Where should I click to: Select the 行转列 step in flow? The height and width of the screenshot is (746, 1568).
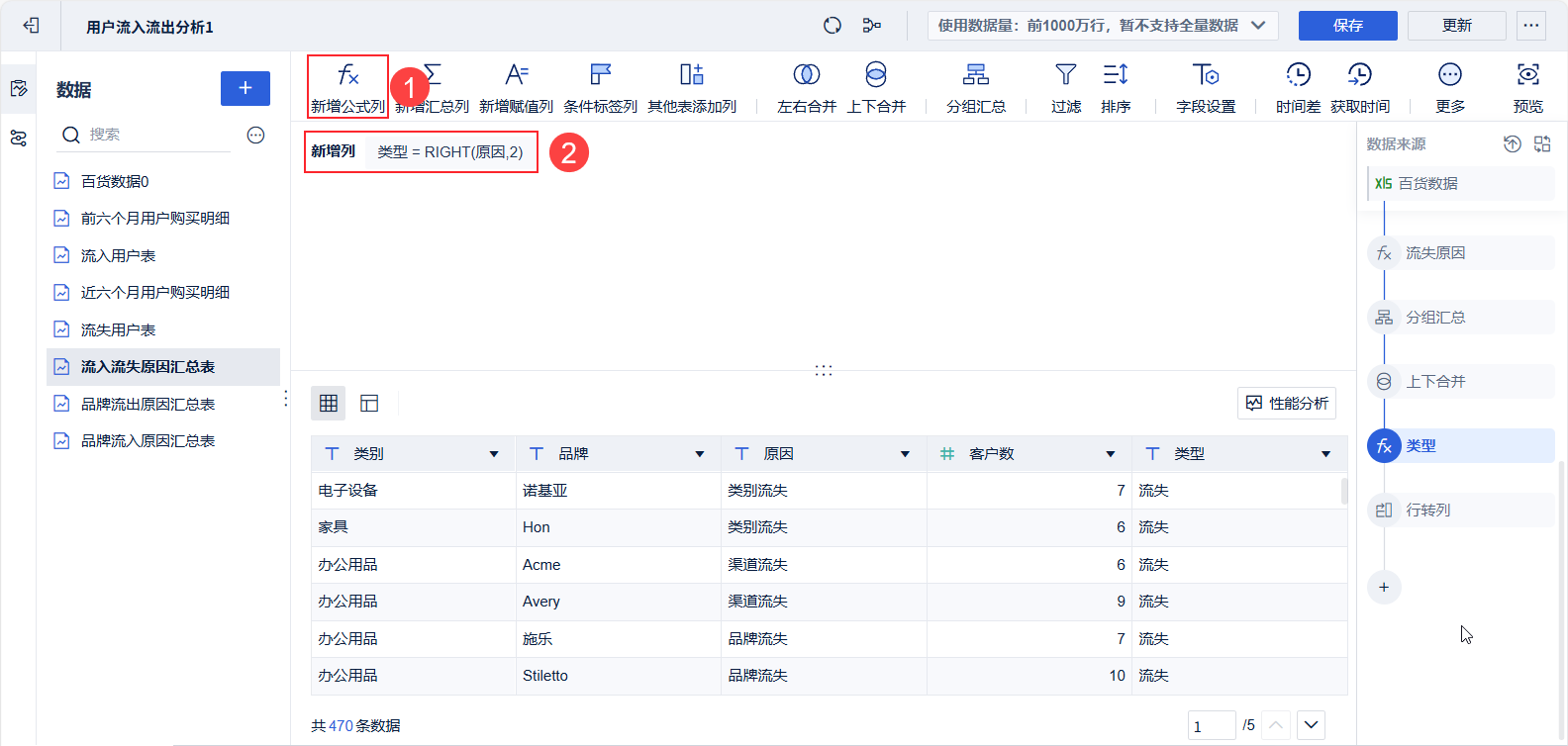click(x=1461, y=510)
